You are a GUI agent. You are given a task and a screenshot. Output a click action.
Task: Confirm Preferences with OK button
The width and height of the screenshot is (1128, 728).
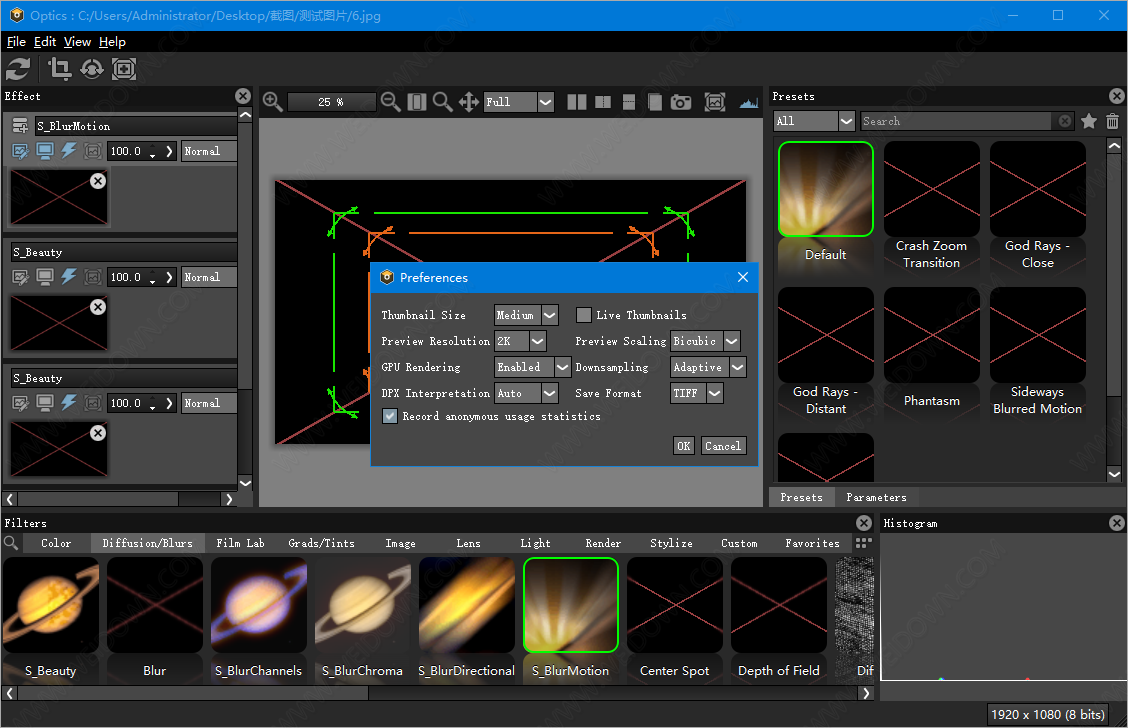(683, 446)
